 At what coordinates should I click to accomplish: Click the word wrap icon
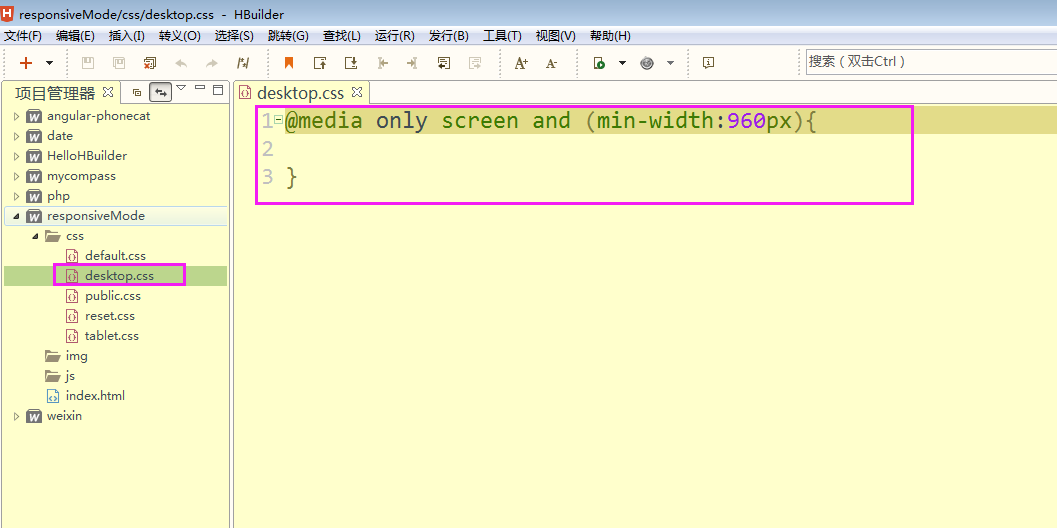(444, 63)
